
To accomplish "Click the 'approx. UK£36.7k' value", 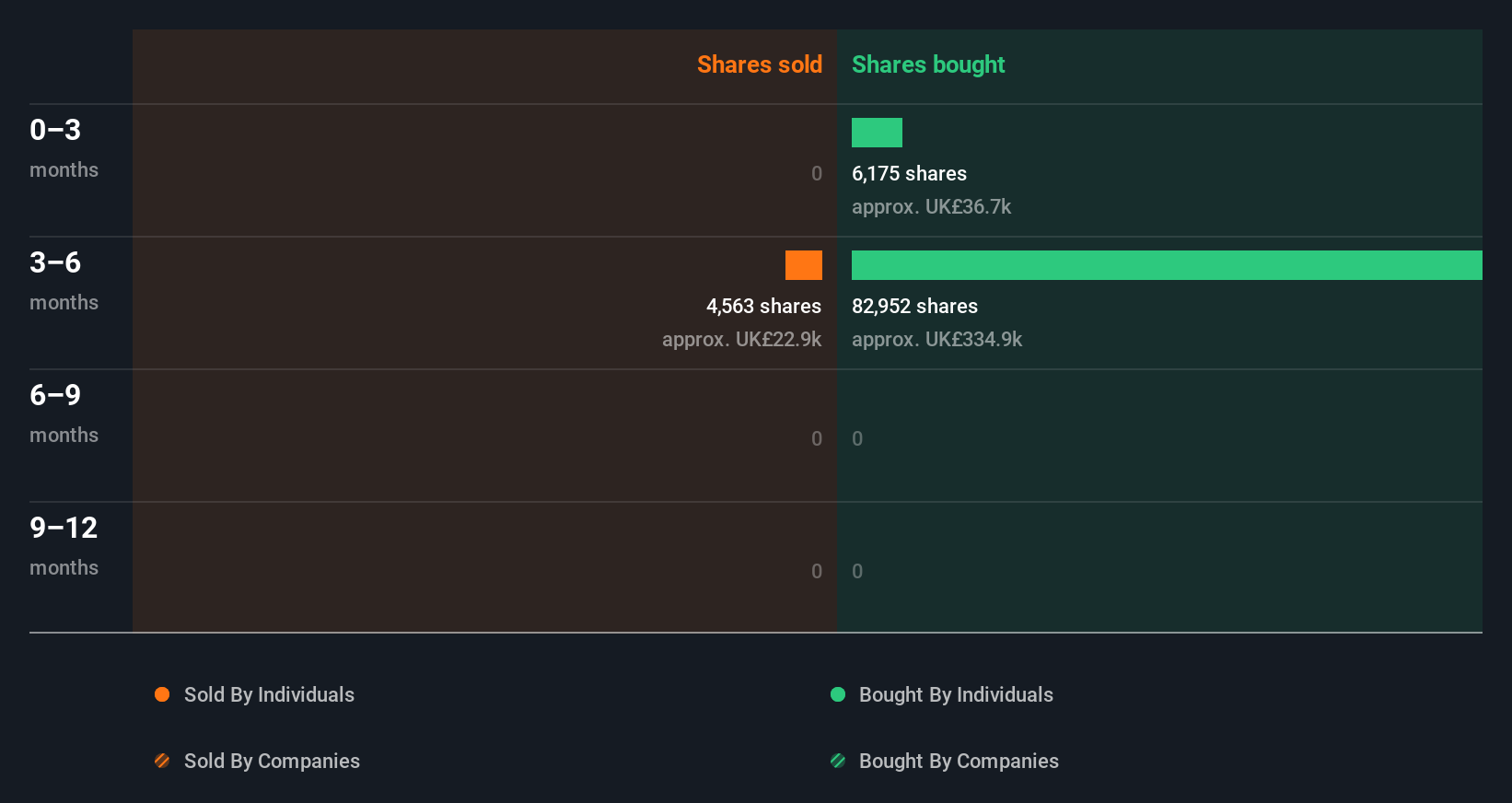I will [x=931, y=206].
